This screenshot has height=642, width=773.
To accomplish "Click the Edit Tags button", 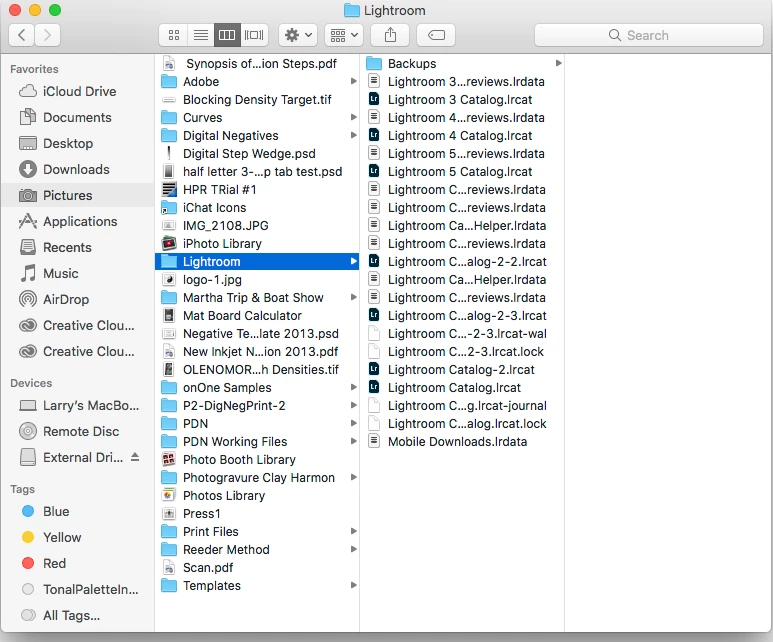I will pyautogui.click(x=436, y=35).
